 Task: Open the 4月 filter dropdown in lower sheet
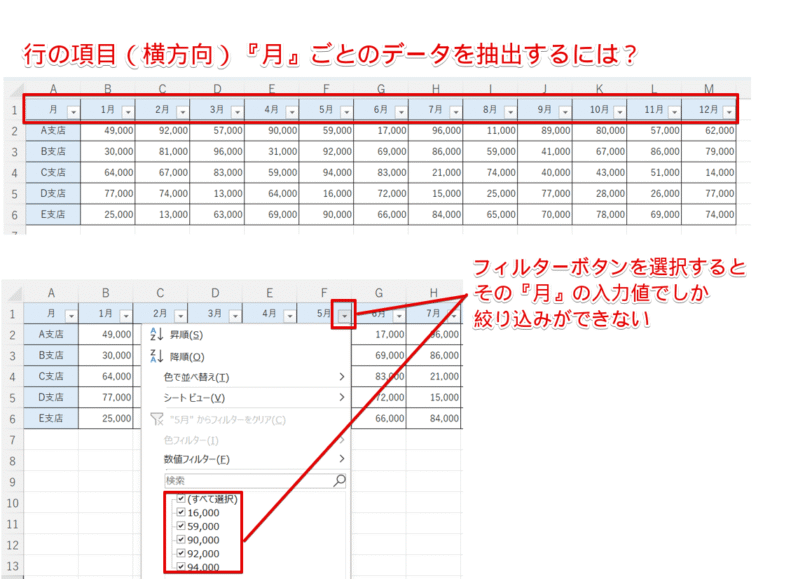coord(289,316)
